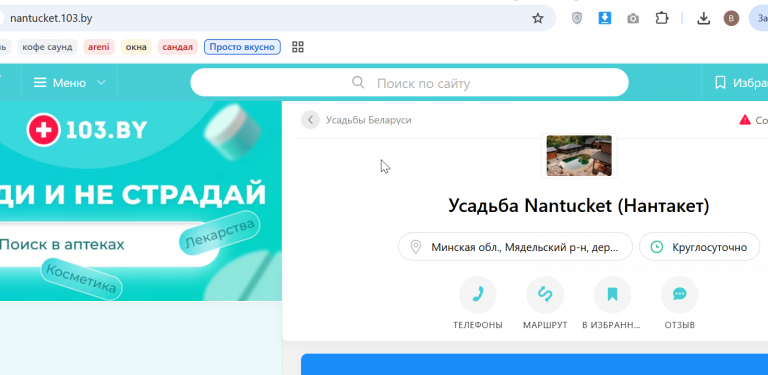Show browser downloads
The image size is (768, 375).
click(703, 19)
